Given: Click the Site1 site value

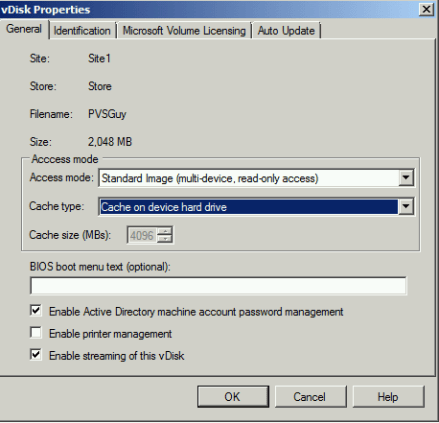Looking at the screenshot, I should tap(99, 58).
